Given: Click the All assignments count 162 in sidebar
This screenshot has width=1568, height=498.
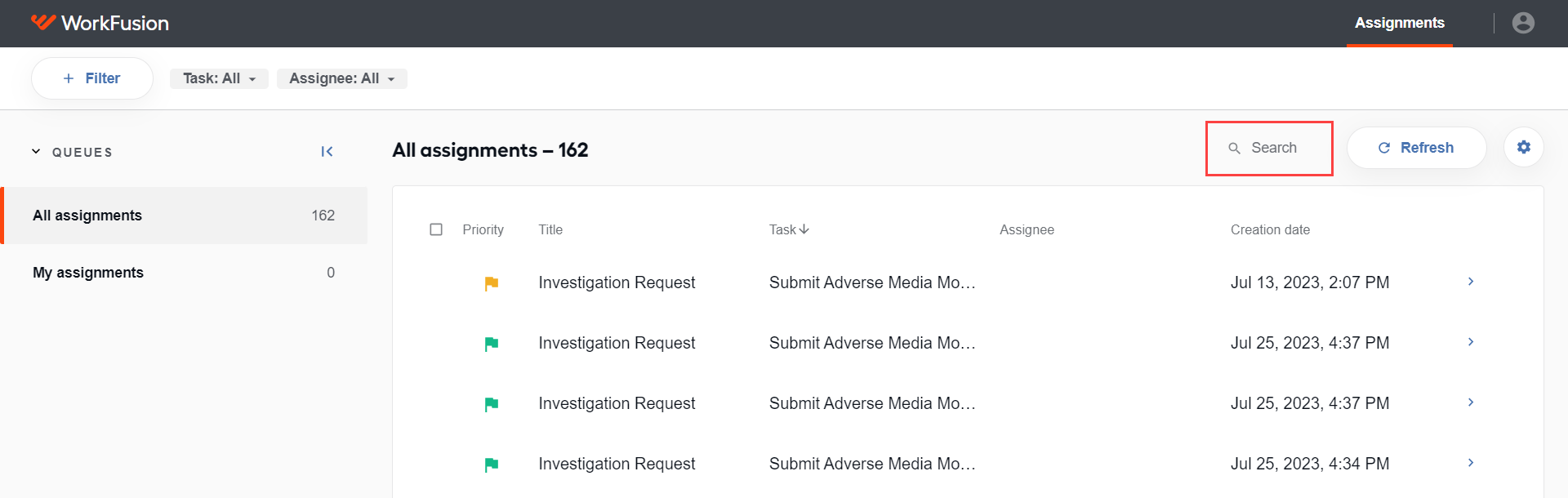Looking at the screenshot, I should click(323, 216).
